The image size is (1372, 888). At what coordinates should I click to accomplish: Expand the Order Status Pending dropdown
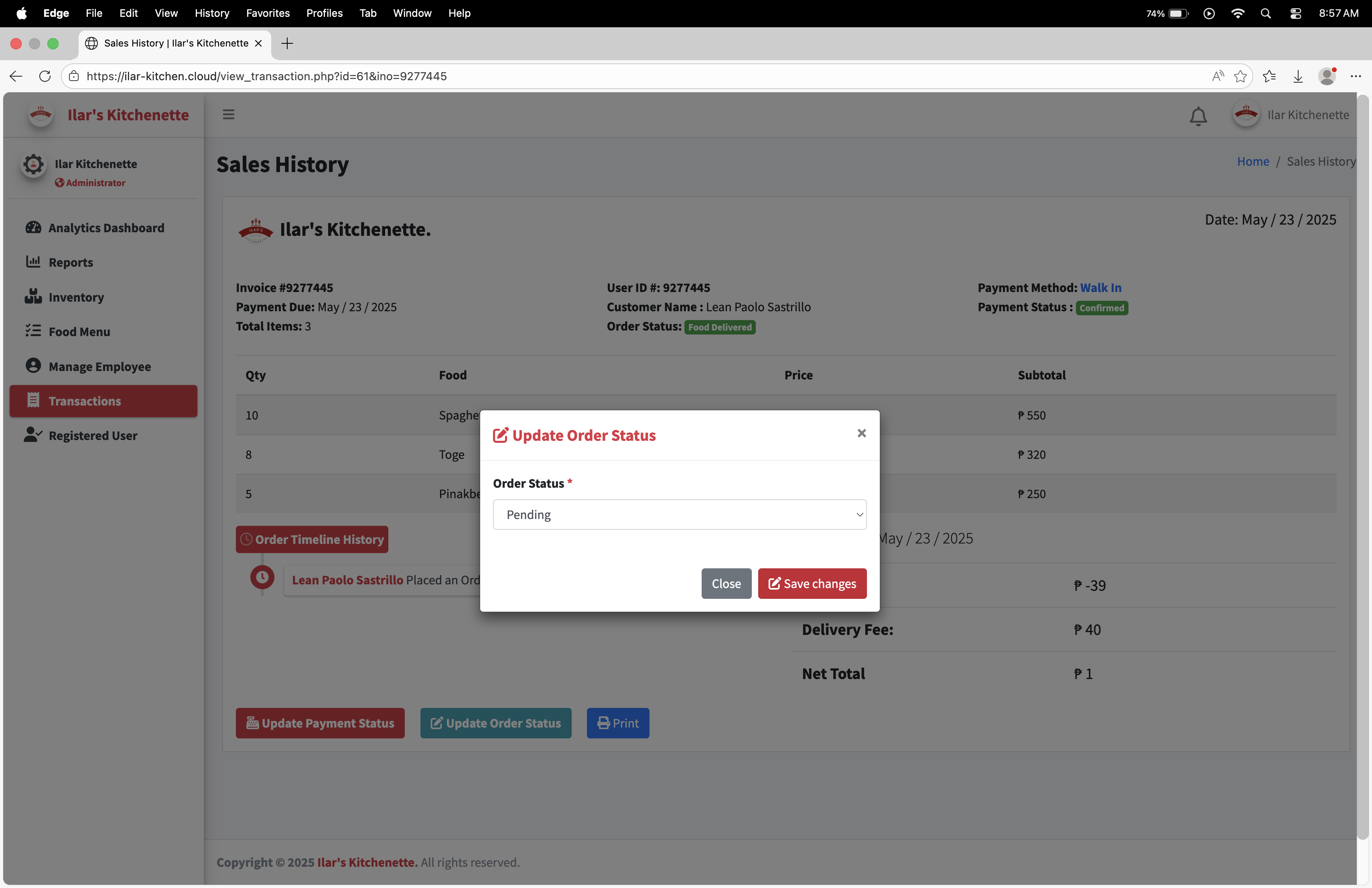(x=679, y=514)
